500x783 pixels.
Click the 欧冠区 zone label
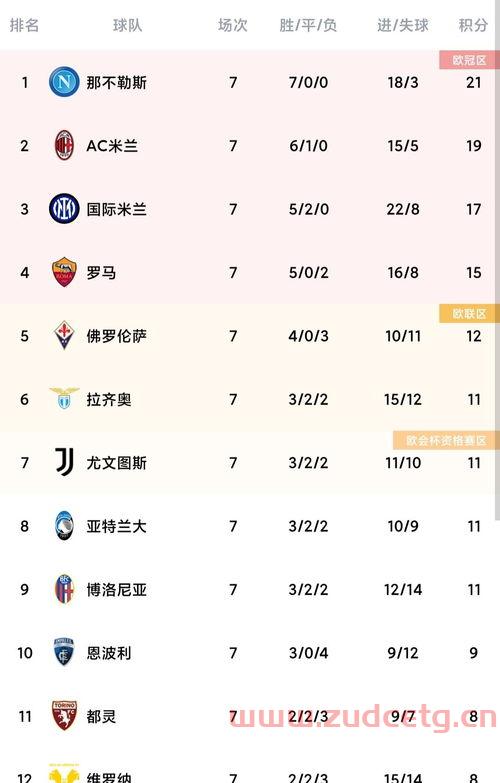[468, 60]
